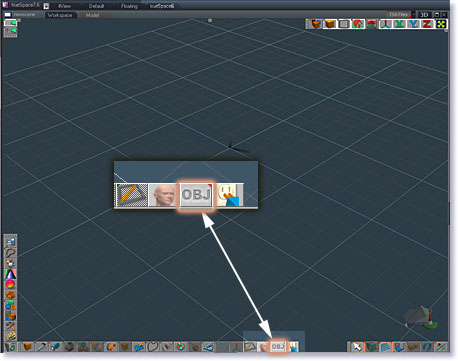Image resolution: width=458 pixels, height=361 pixels.
Task: Click the OBJ import icon in bottom toolbar
Action: coord(278,347)
